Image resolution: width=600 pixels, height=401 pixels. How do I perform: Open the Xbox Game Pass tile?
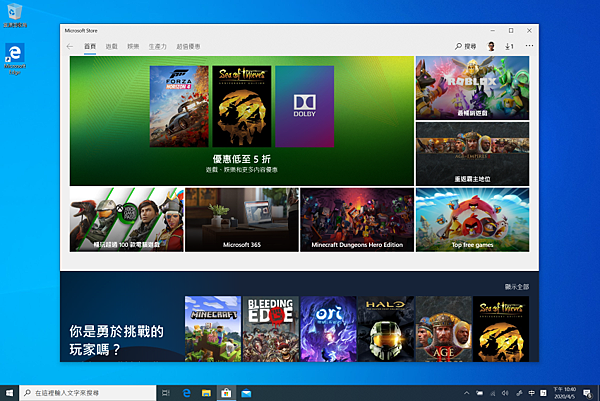coord(127,220)
